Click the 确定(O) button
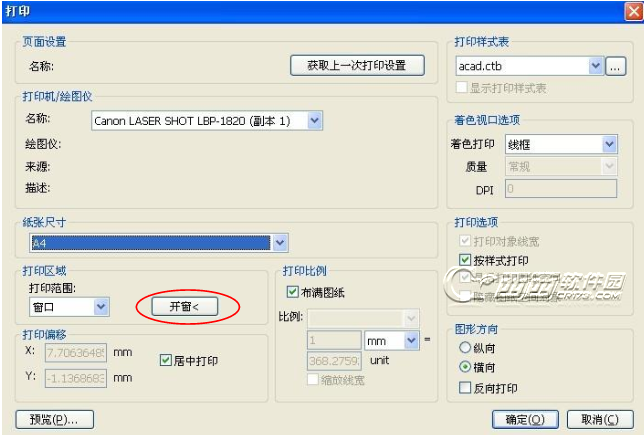644x439 pixels. pos(525,419)
